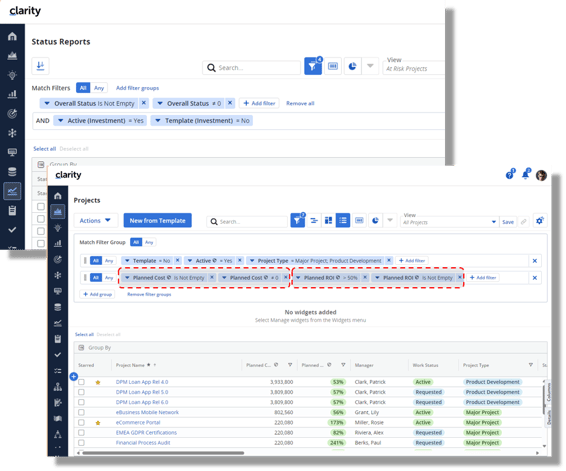Open notifications bell icon
The height and width of the screenshot is (471, 566).
pyautogui.click(x=526, y=175)
